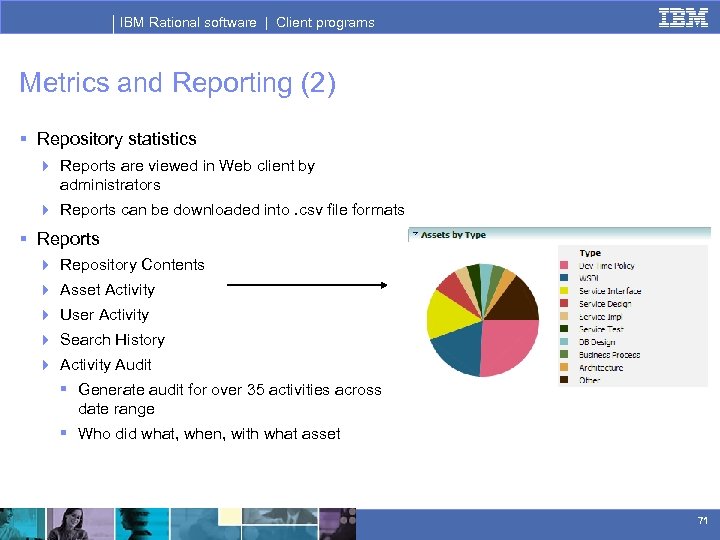This screenshot has height=540, width=720.
Task: Click the 'Client programs' header text
Action: [325, 22]
